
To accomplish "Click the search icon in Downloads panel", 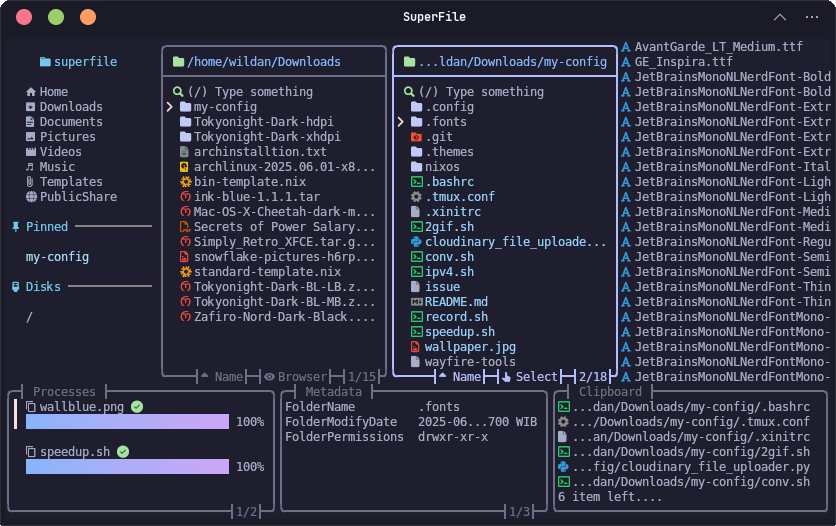I will click(x=178, y=92).
